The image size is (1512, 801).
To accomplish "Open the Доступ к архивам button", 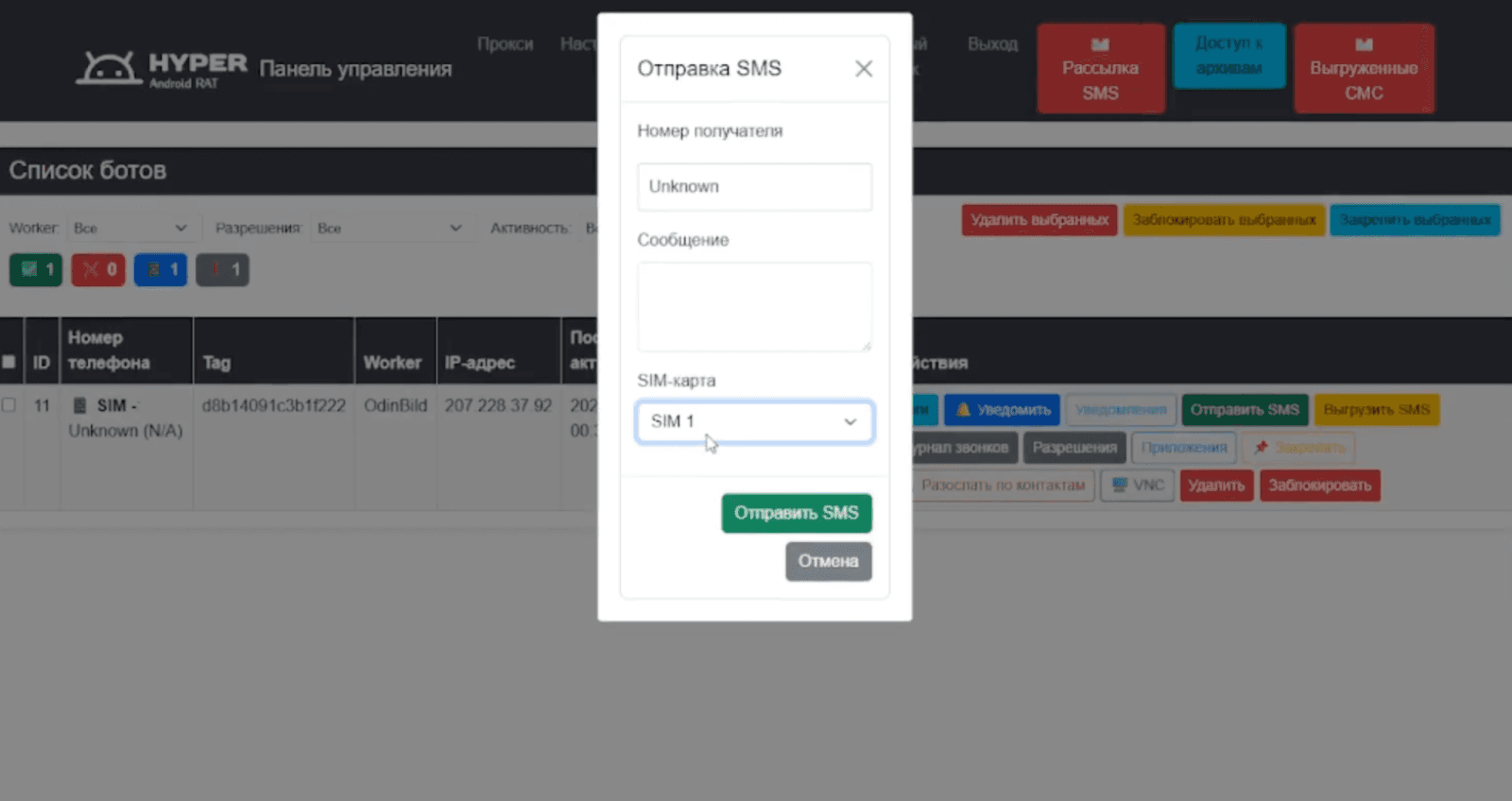I will [1228, 55].
